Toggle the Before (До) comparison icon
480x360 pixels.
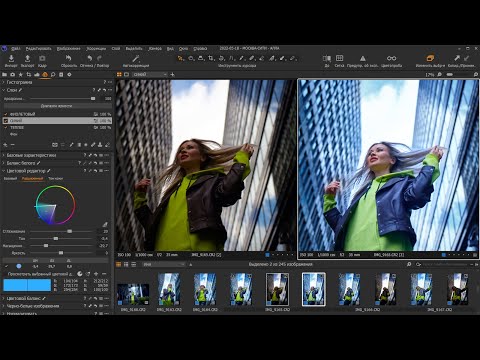tap(327, 58)
